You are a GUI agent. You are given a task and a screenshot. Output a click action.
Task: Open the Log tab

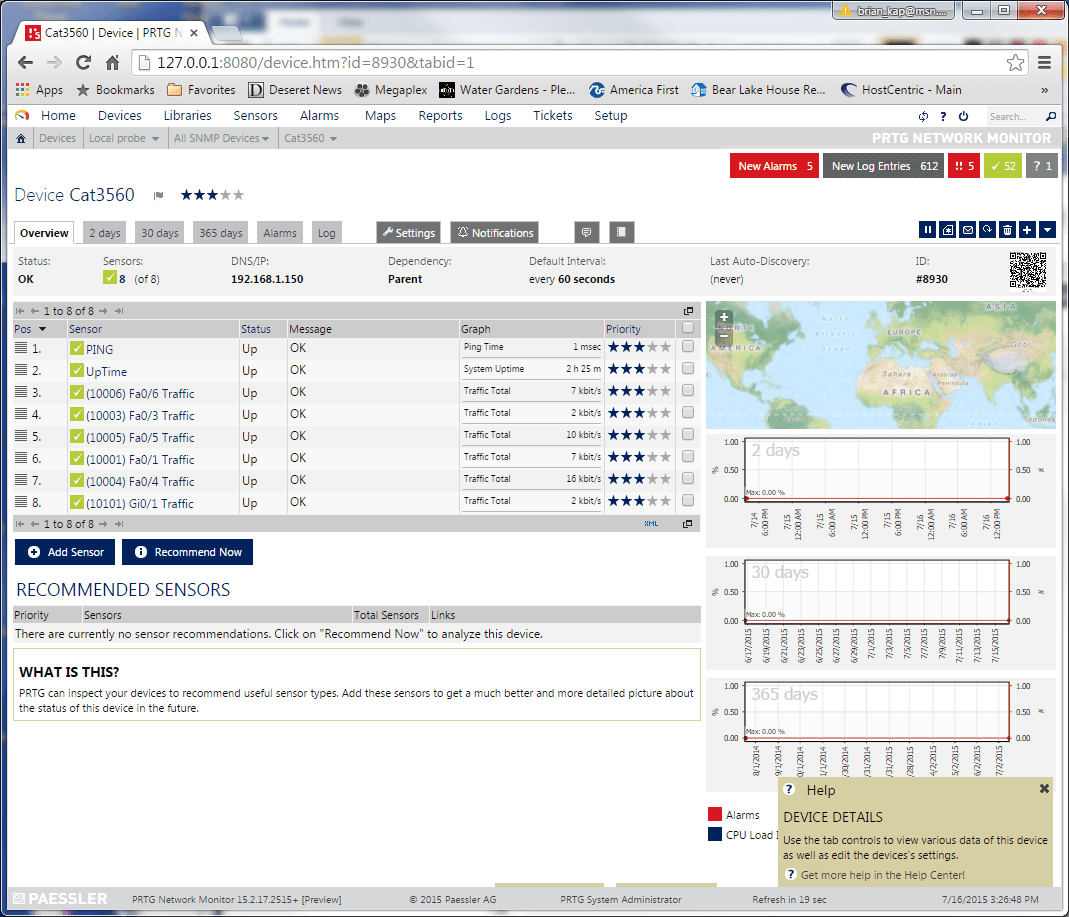tap(327, 232)
